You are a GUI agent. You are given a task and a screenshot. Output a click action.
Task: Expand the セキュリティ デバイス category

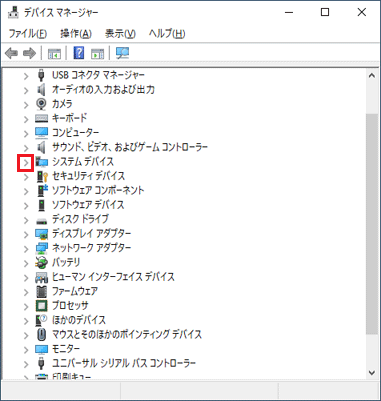point(26,177)
